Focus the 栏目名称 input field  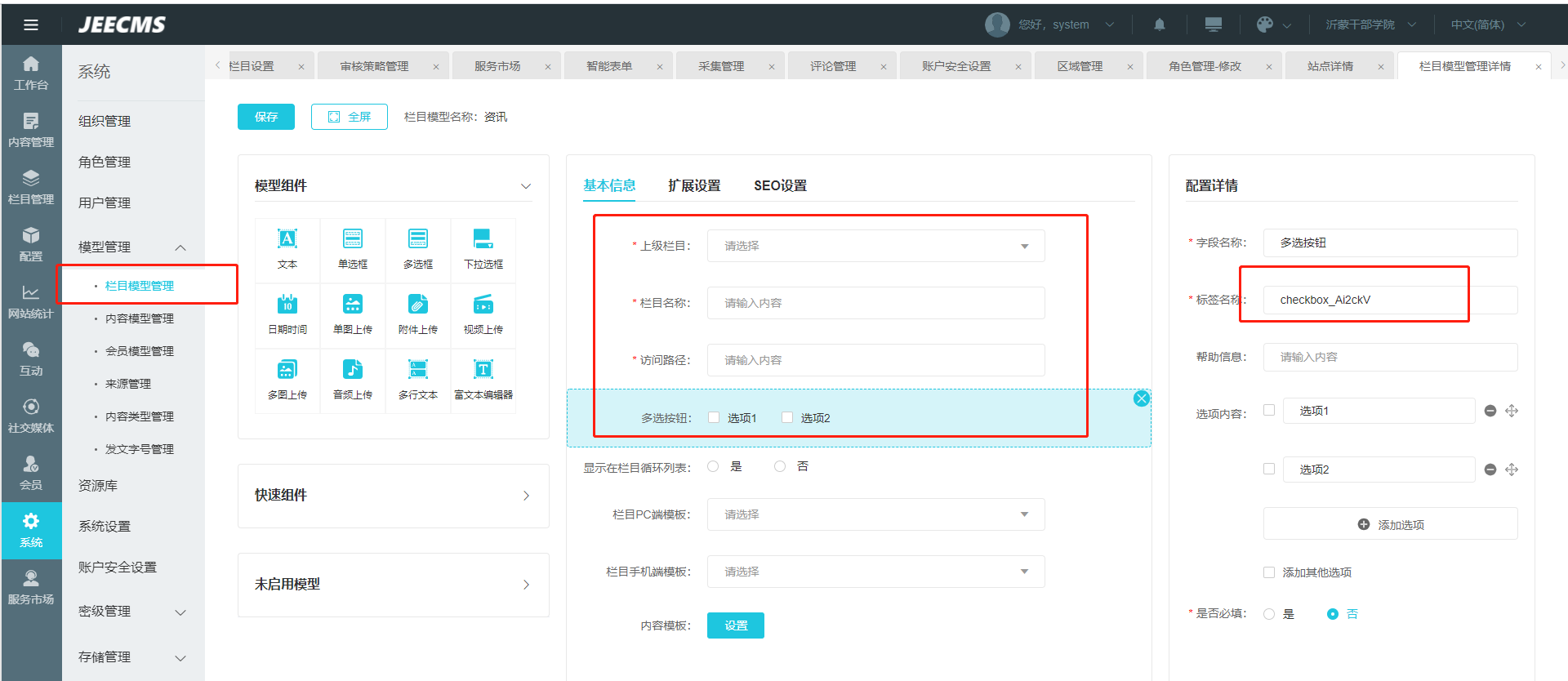click(x=875, y=303)
